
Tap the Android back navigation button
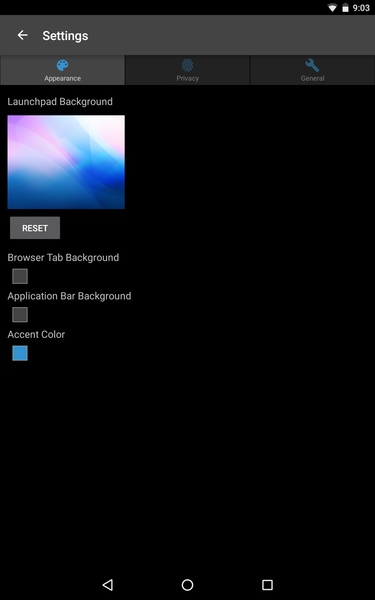click(x=108, y=585)
